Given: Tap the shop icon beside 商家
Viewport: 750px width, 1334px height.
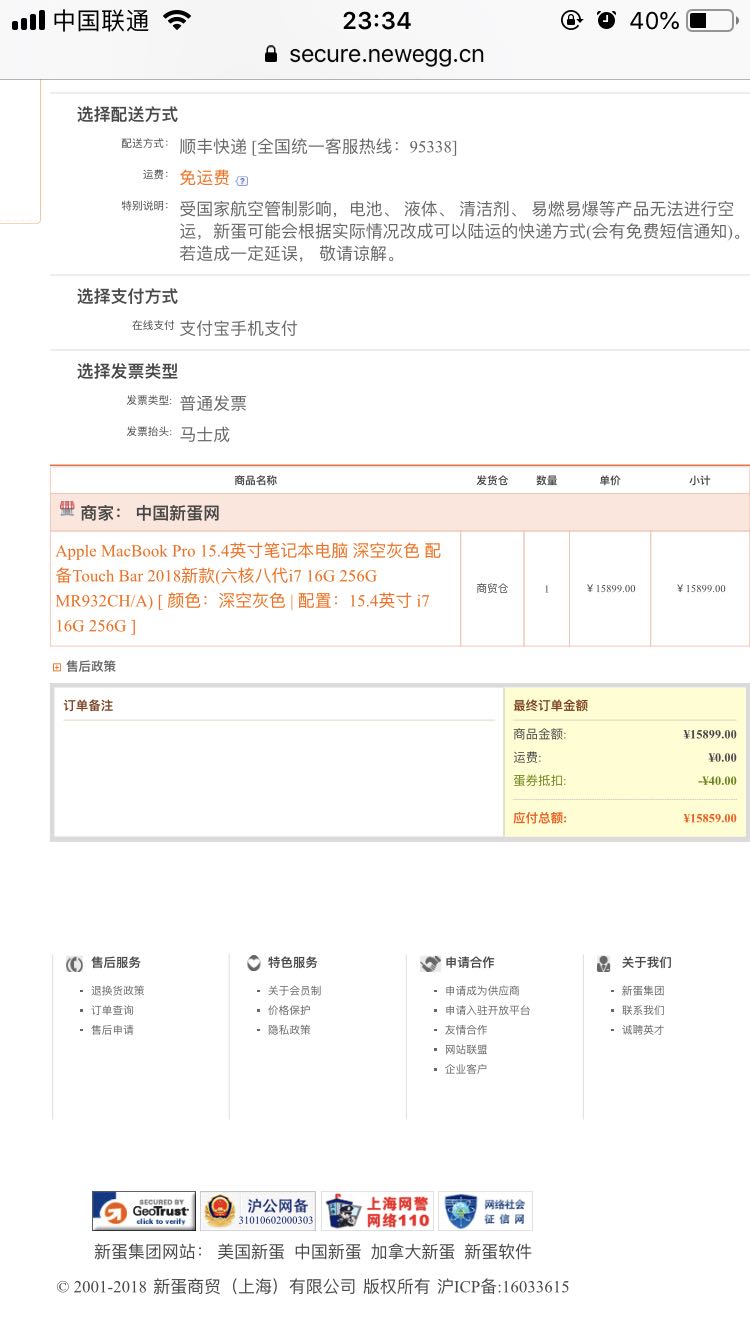Looking at the screenshot, I should coord(67,510).
